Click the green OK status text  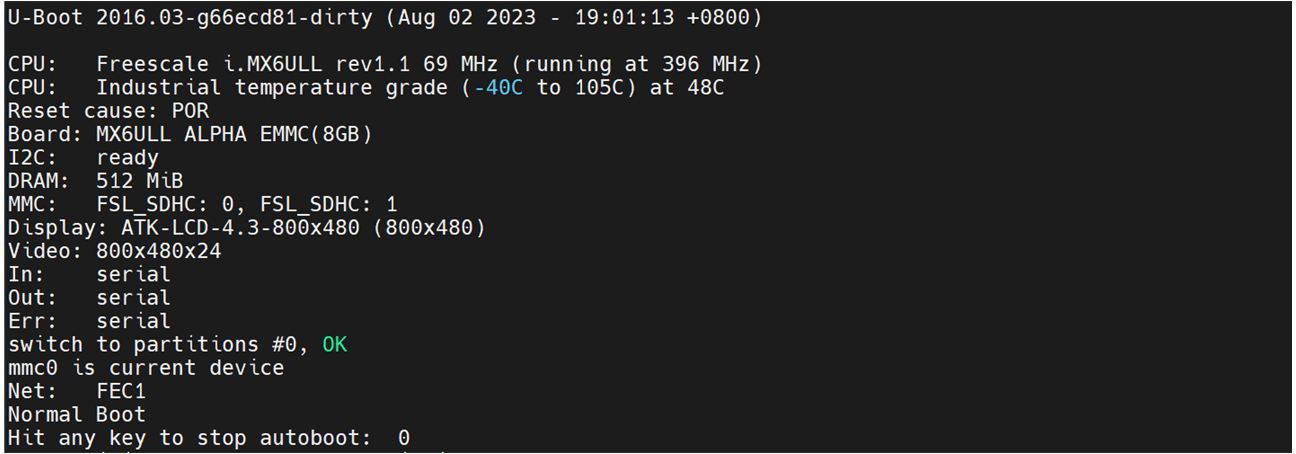click(x=335, y=345)
